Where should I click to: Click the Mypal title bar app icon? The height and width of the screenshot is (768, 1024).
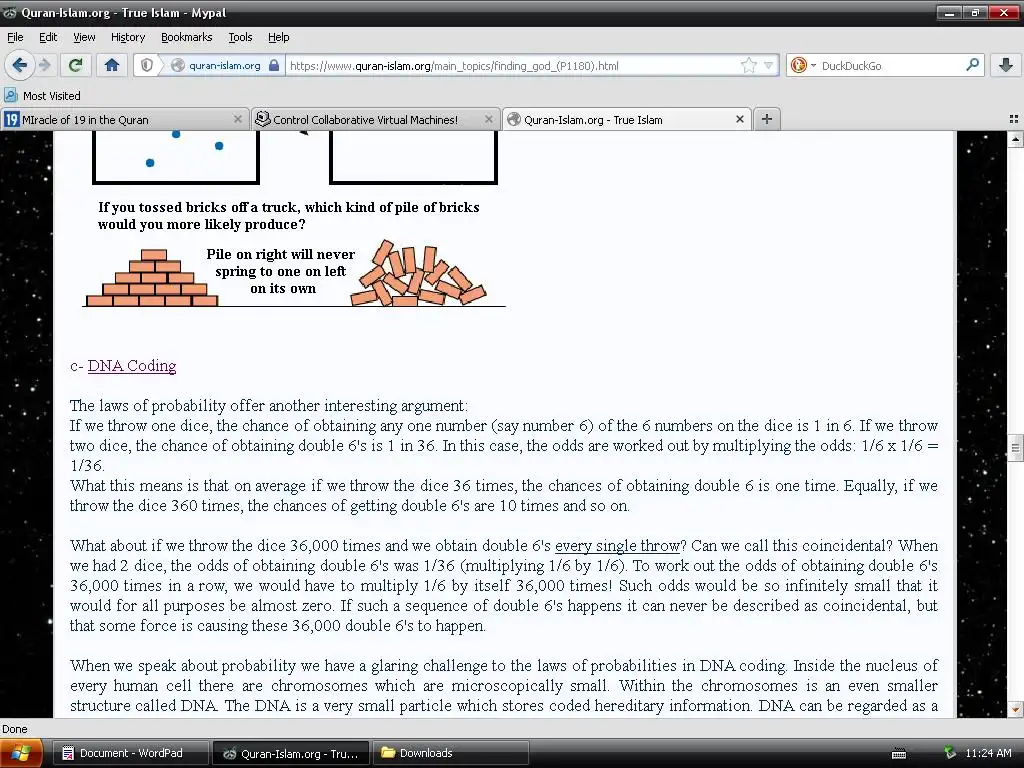point(10,12)
